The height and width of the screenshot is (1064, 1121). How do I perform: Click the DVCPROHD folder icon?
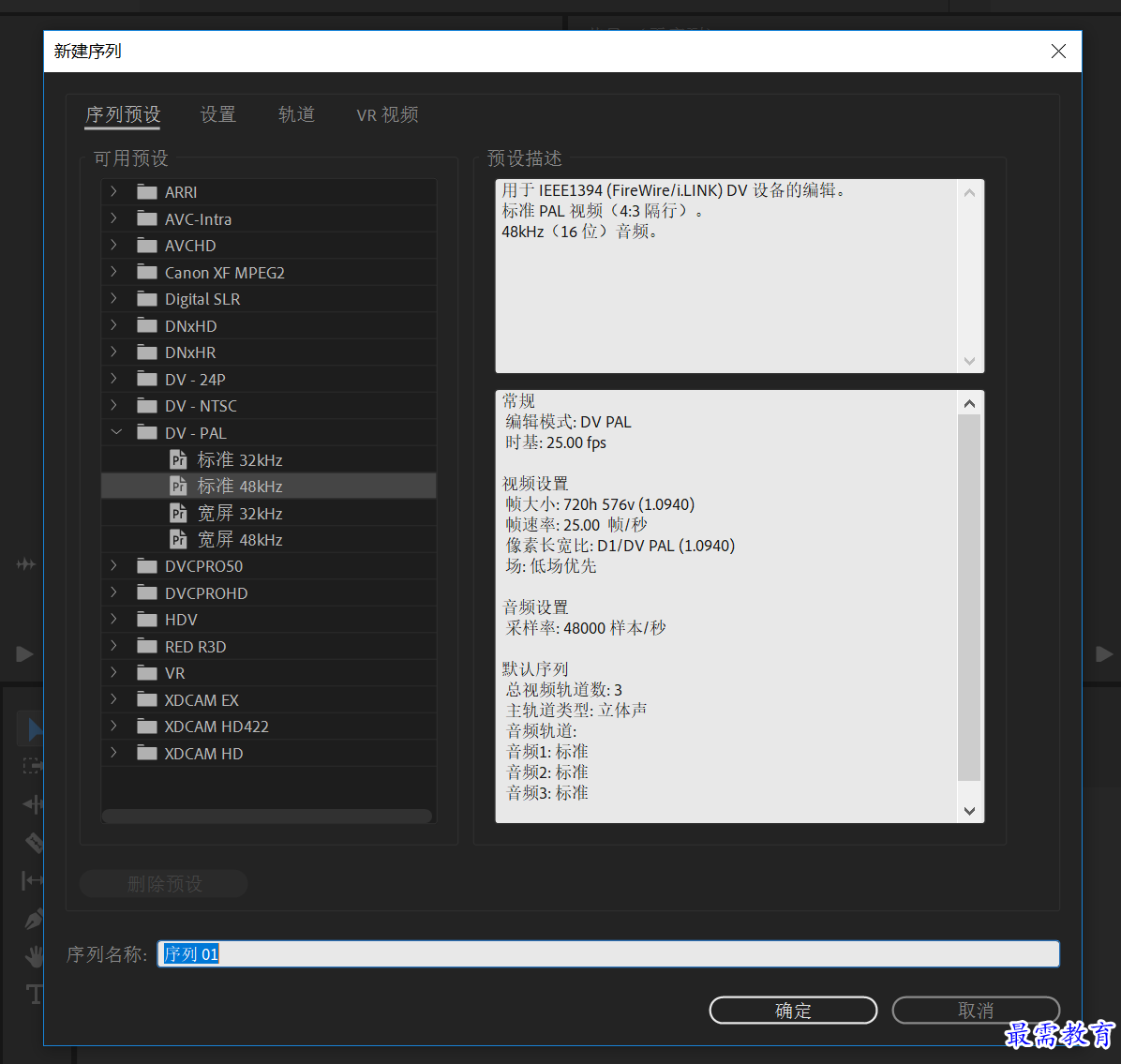point(147,592)
